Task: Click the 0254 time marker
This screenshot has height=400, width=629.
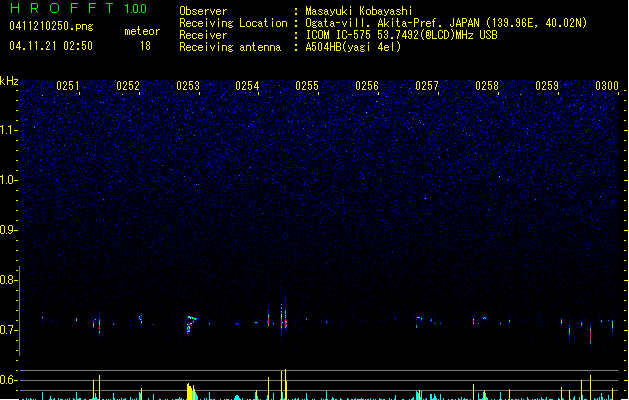Action: pos(247,86)
